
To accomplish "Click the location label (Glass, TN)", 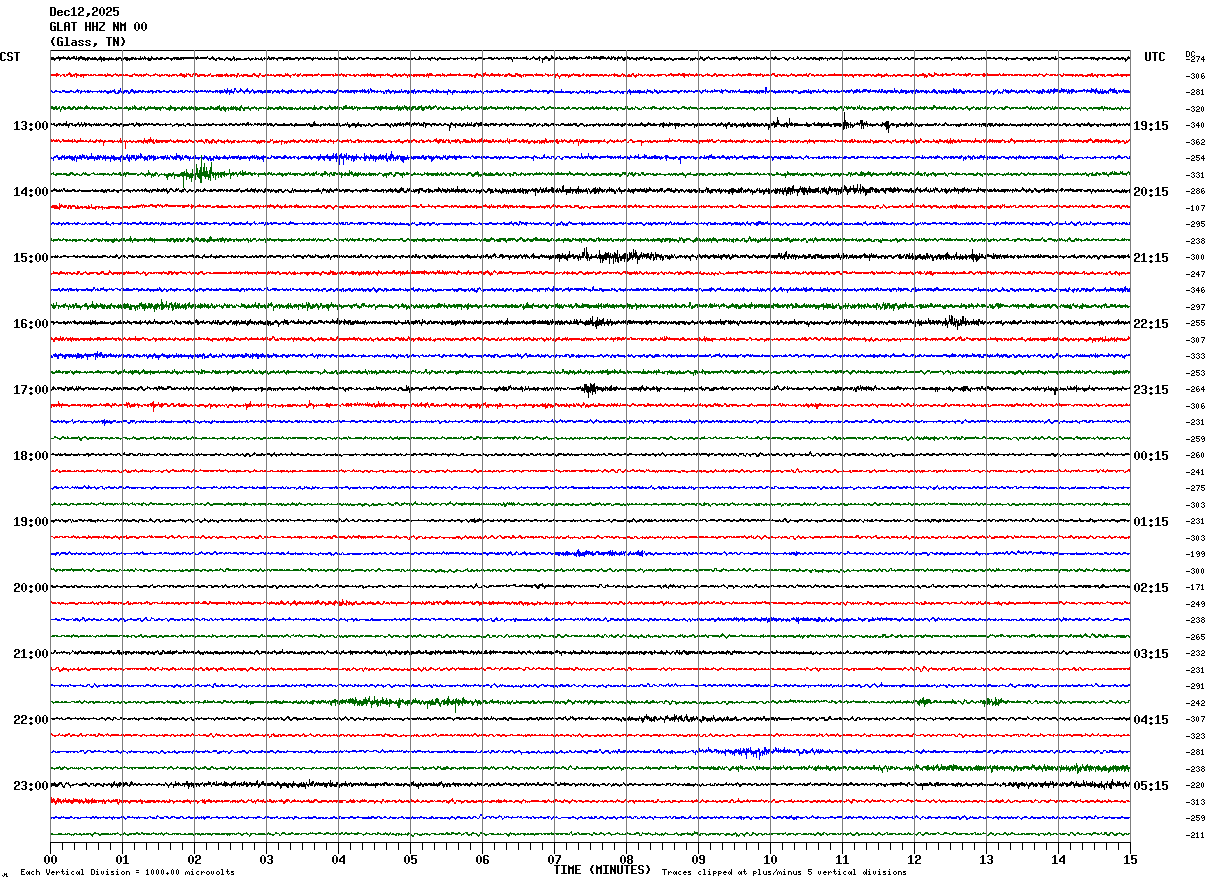I will pyautogui.click(x=88, y=42).
